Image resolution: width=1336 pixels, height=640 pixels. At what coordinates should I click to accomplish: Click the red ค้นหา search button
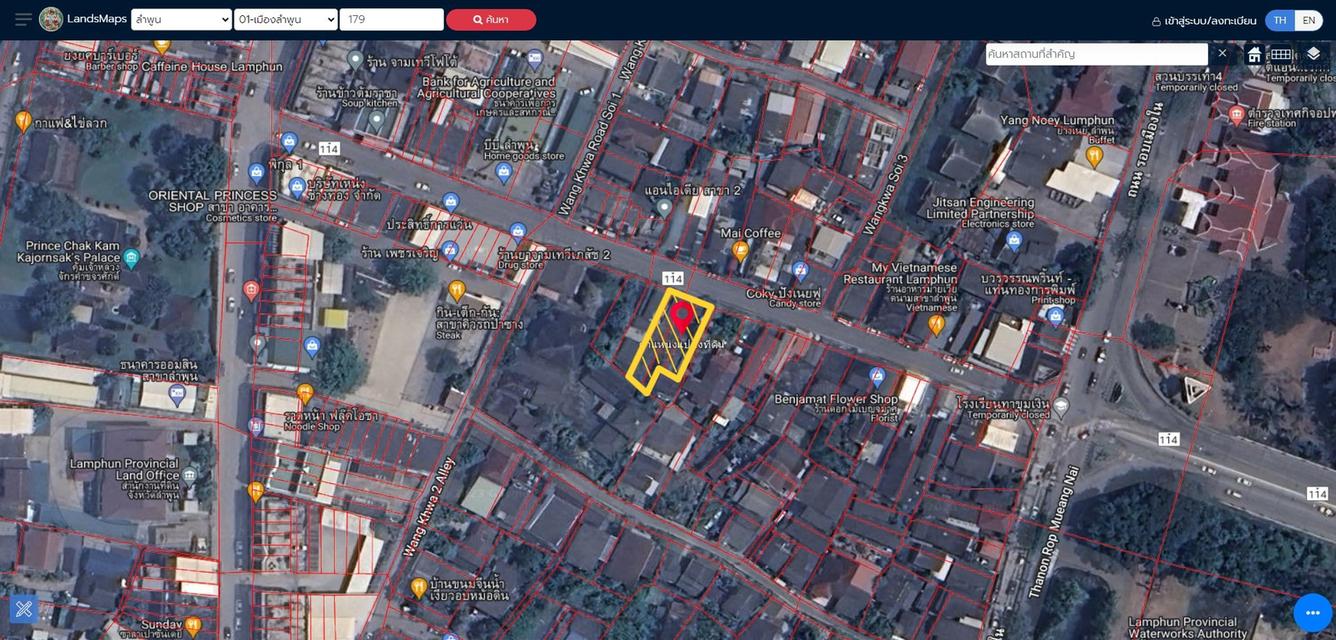pyautogui.click(x=491, y=19)
